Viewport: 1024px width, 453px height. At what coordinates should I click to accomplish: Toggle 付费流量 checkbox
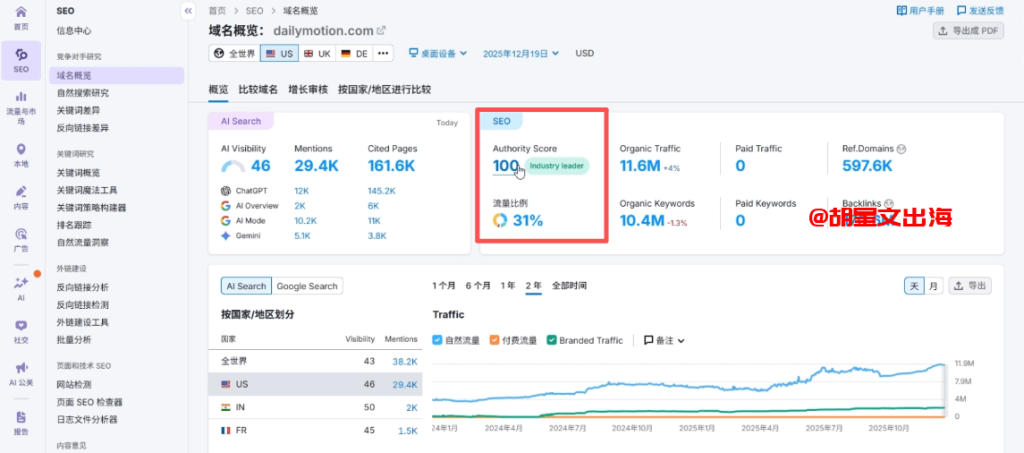(x=494, y=340)
